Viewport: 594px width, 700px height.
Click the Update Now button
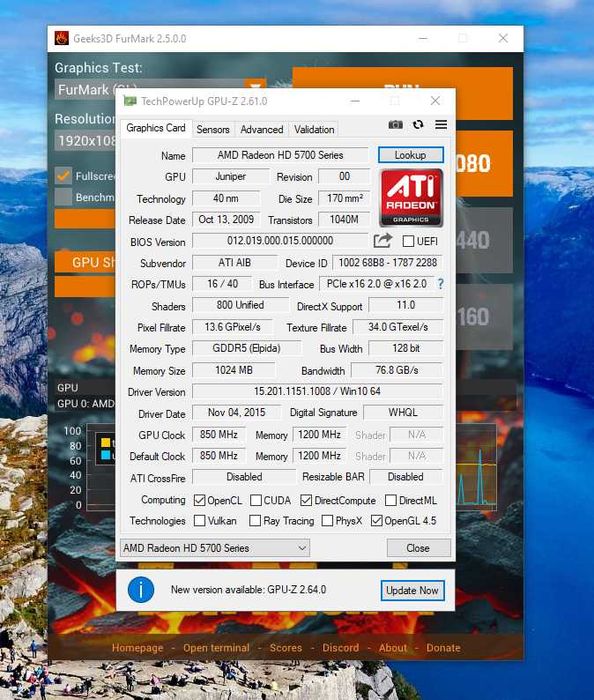pyautogui.click(x=412, y=590)
